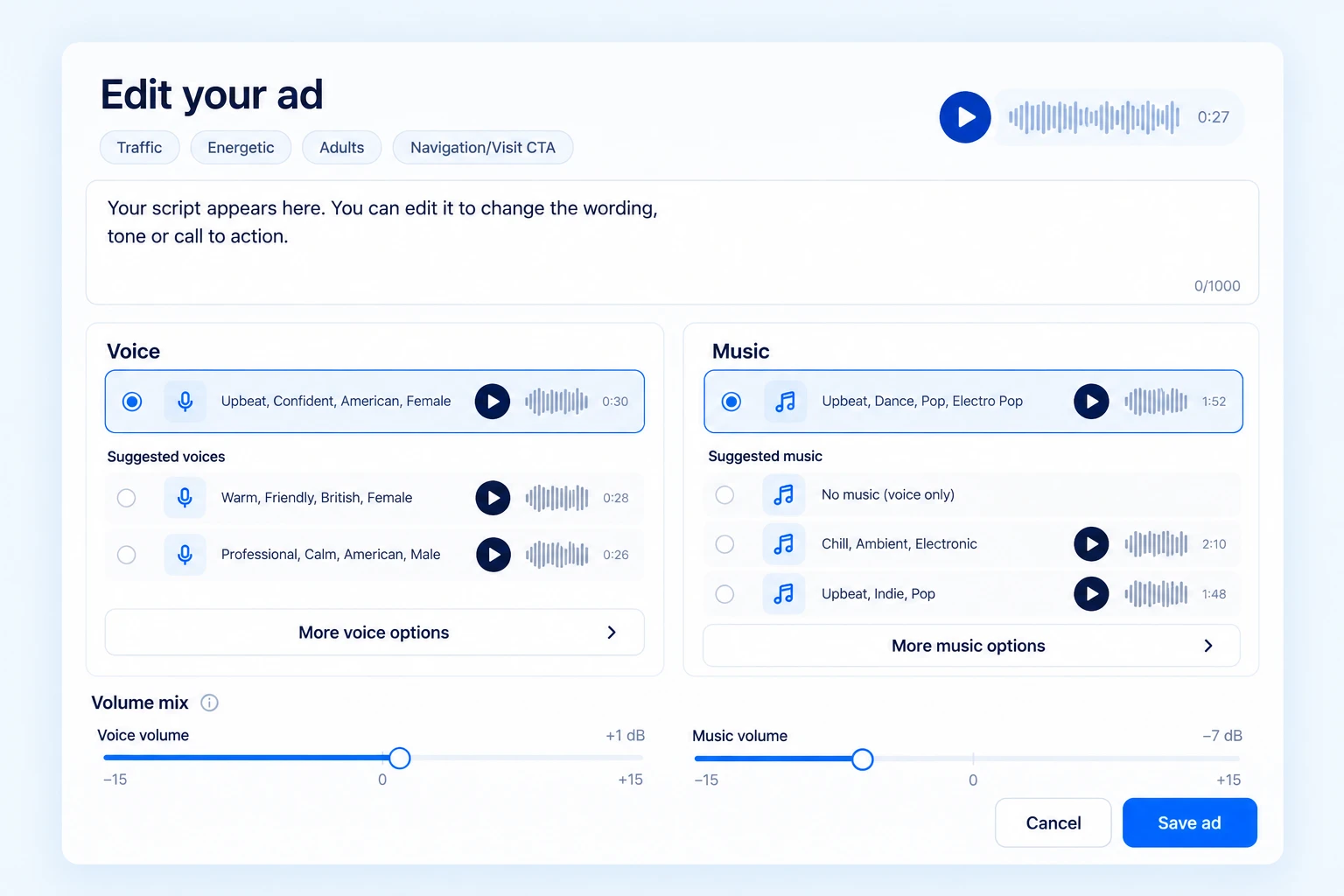Expand More music options
This screenshot has height=896, width=1344.
pos(971,646)
